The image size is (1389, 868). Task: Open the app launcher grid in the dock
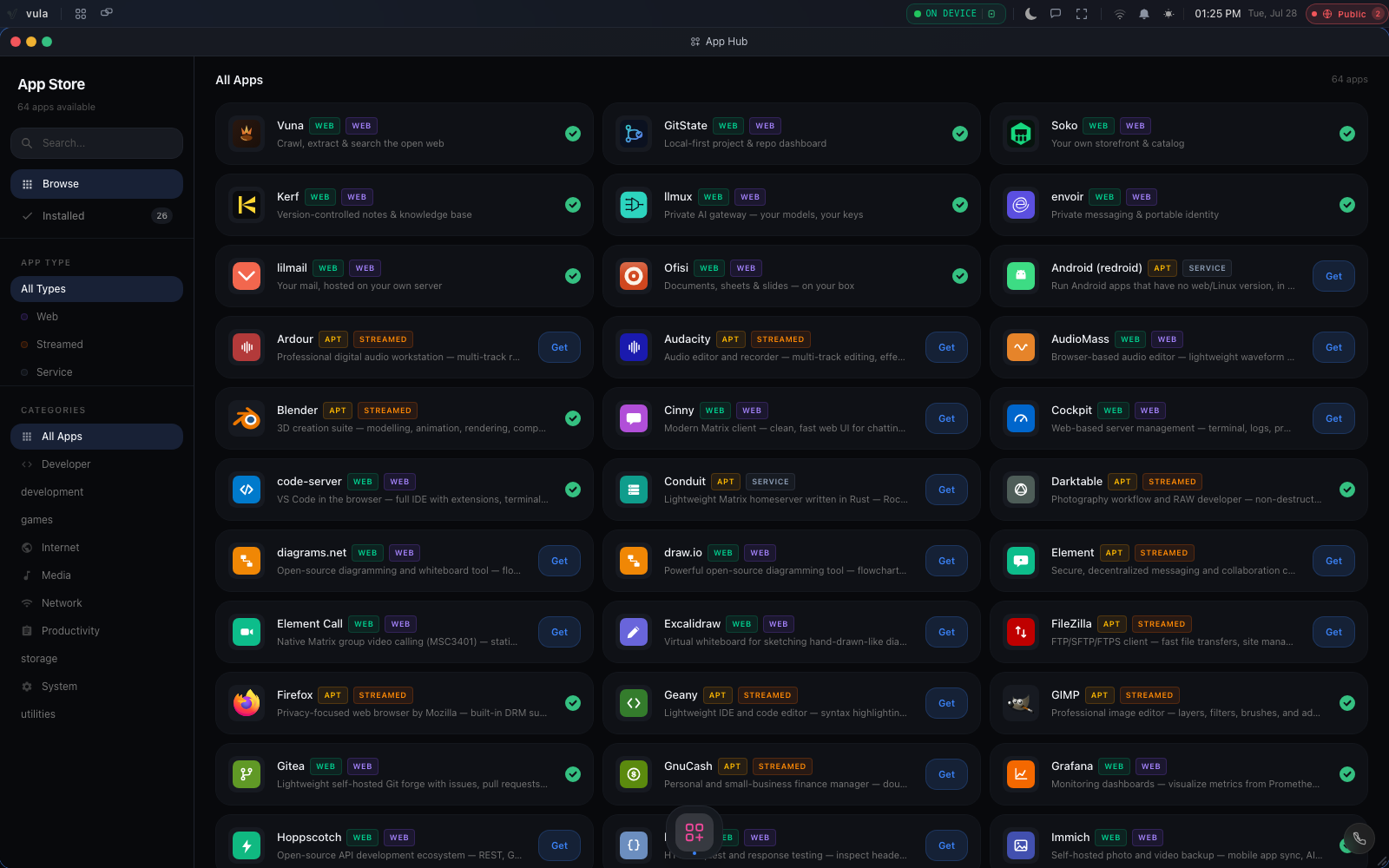pos(694,832)
